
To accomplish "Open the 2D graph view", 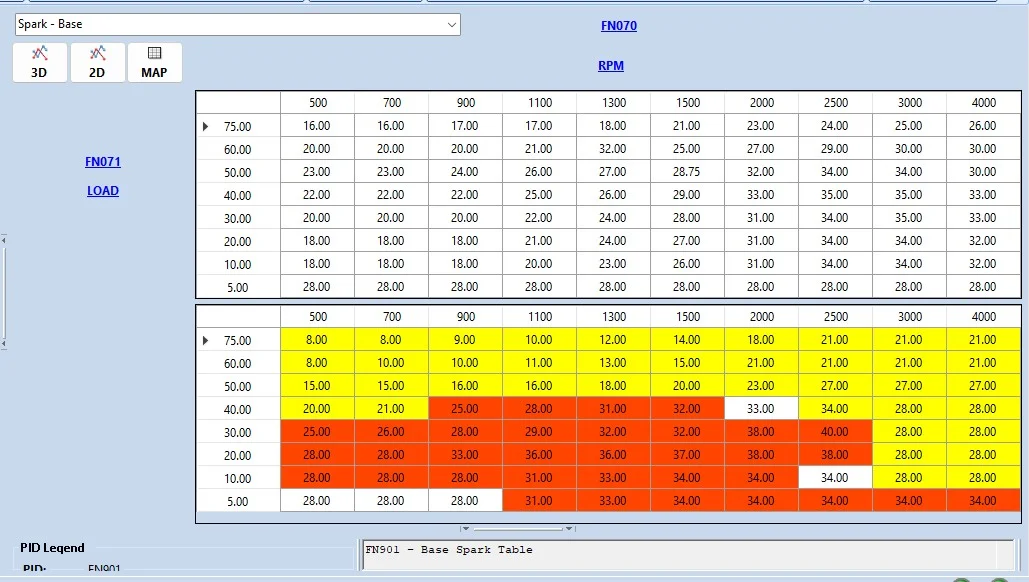I will [97, 62].
